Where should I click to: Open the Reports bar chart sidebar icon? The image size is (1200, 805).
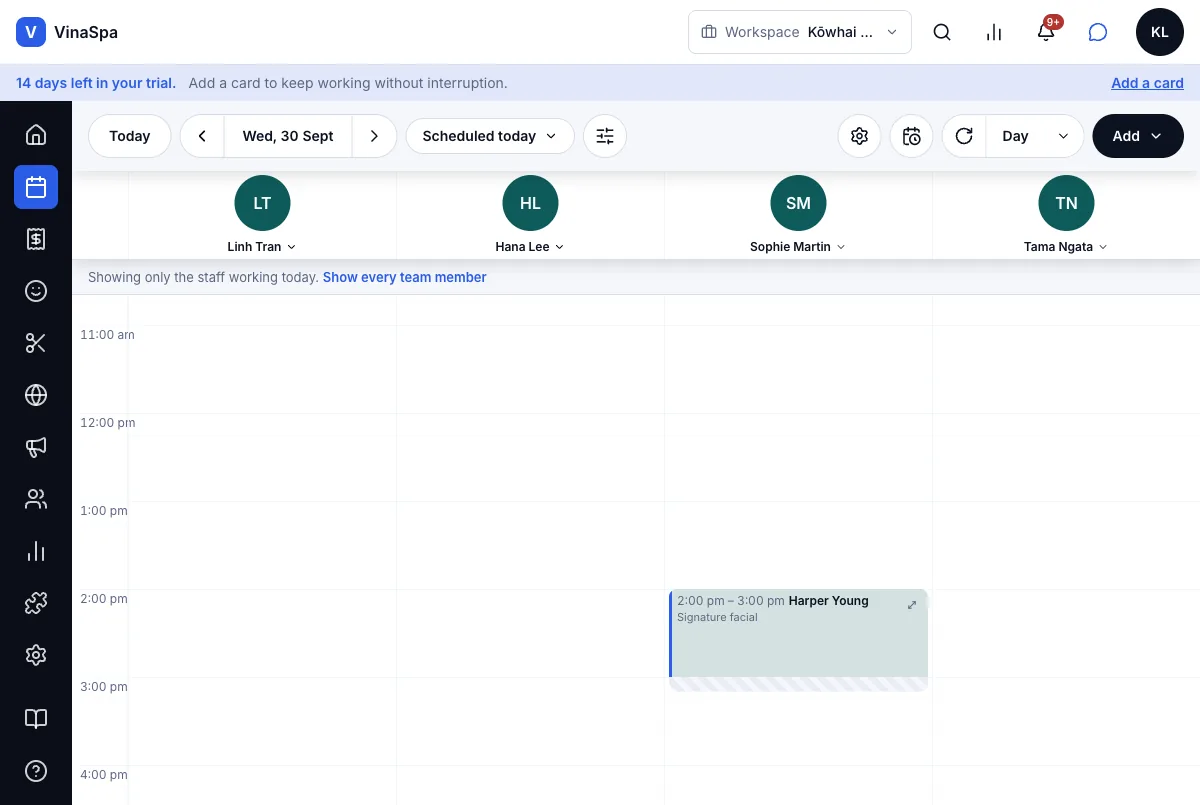click(x=36, y=551)
